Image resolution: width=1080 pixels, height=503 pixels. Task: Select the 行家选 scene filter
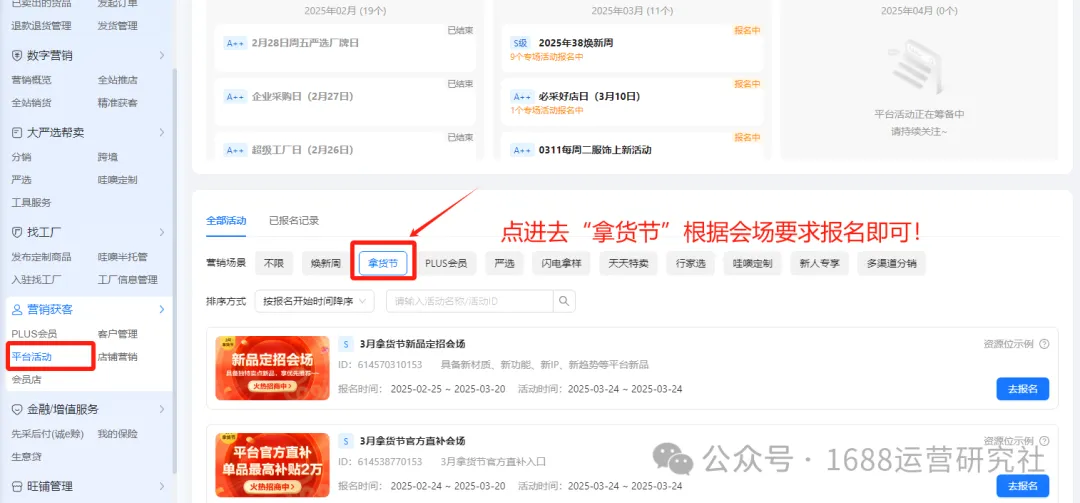[690, 263]
